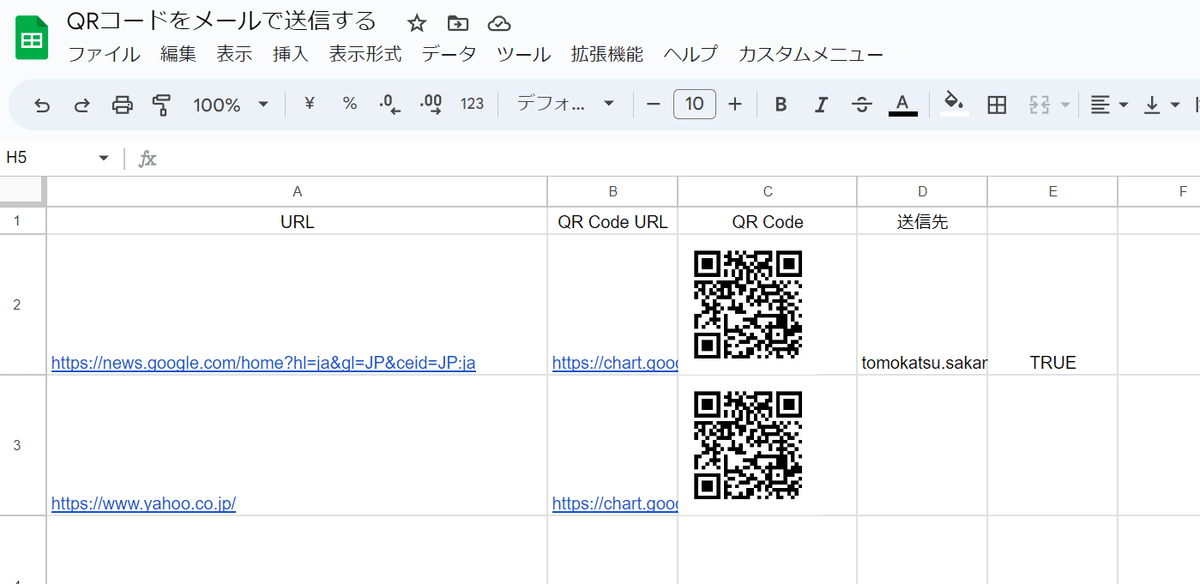This screenshot has width=1200, height=584.
Task: Click the merge cells icon
Action: tap(1038, 104)
